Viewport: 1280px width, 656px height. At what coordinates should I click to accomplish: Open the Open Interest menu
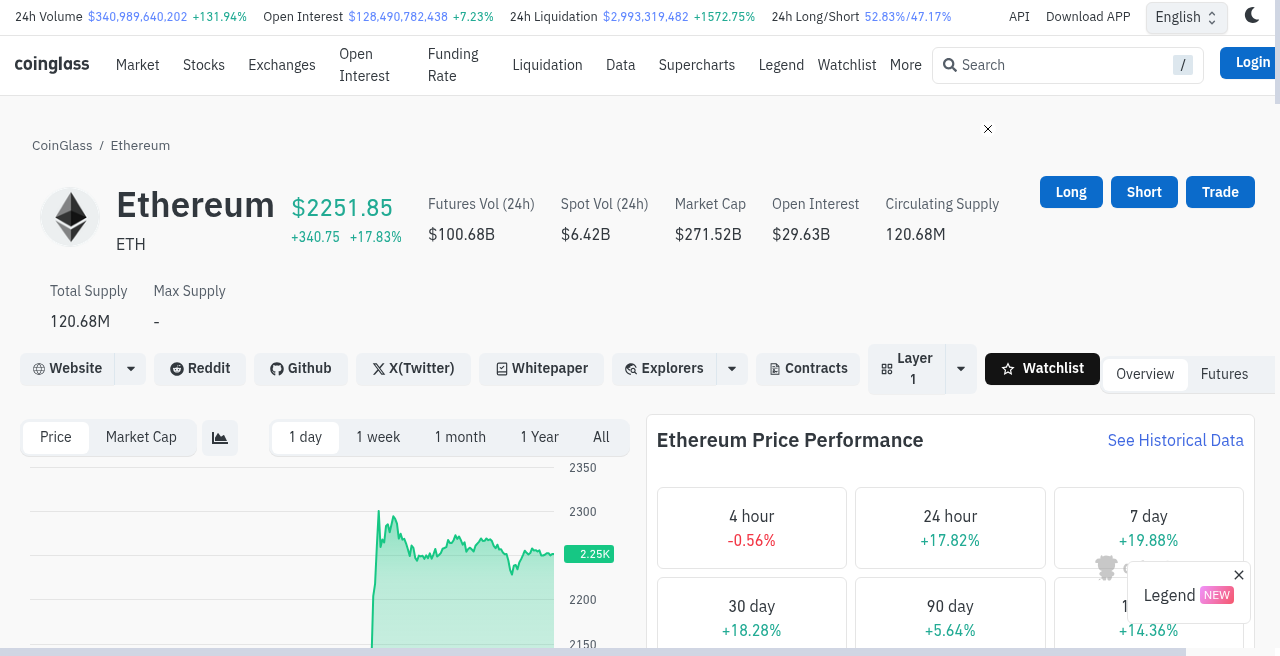pos(365,65)
